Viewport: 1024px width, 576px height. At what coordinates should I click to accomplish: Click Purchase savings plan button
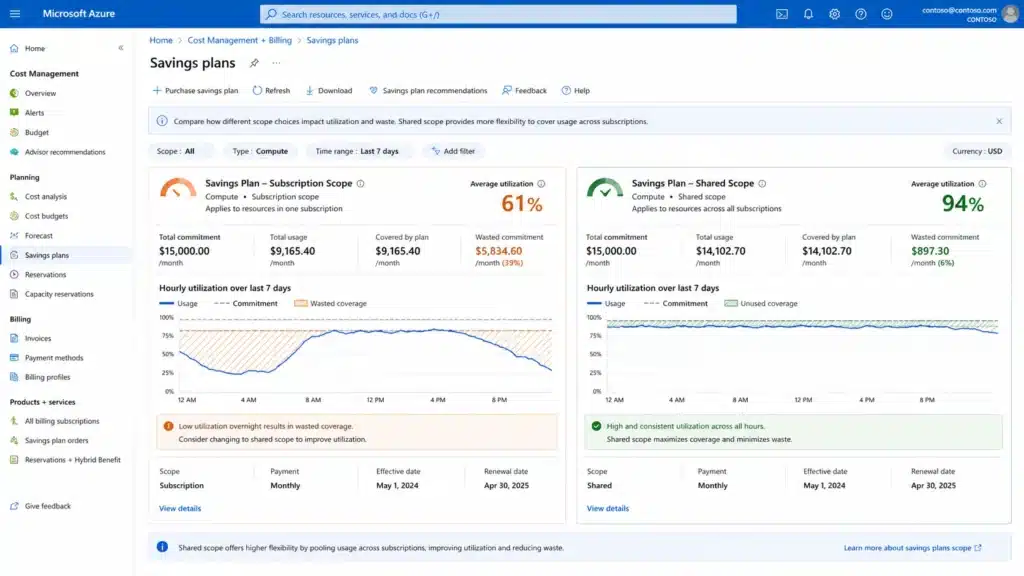[x=195, y=91]
